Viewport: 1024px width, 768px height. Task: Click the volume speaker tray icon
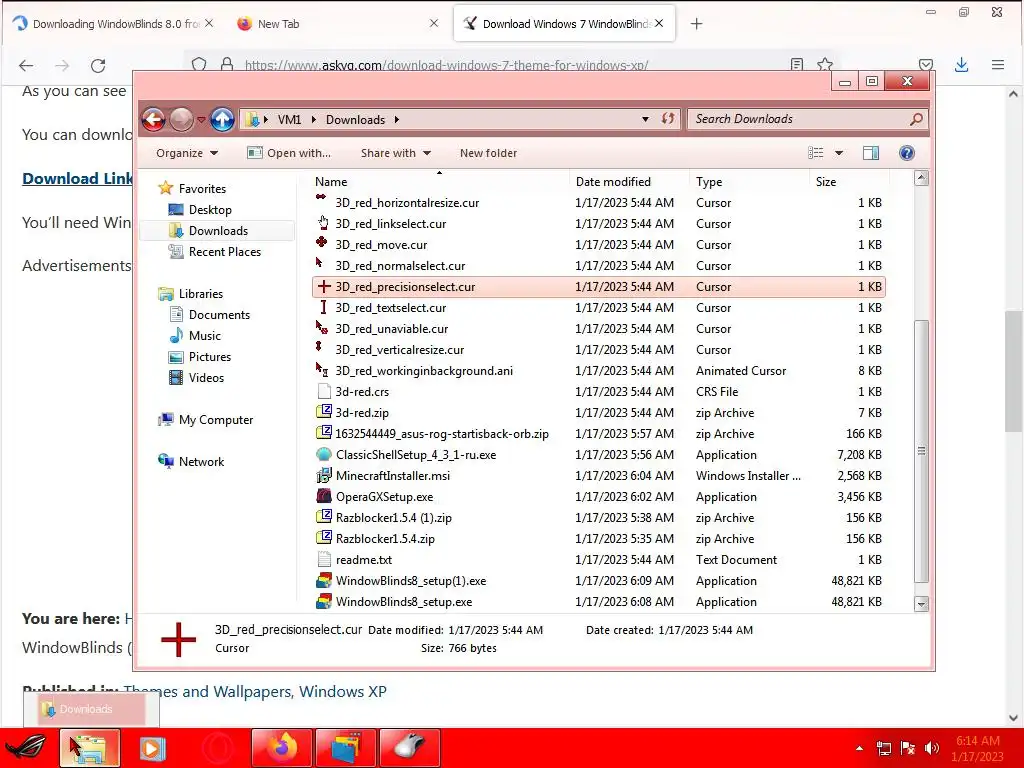(x=932, y=748)
